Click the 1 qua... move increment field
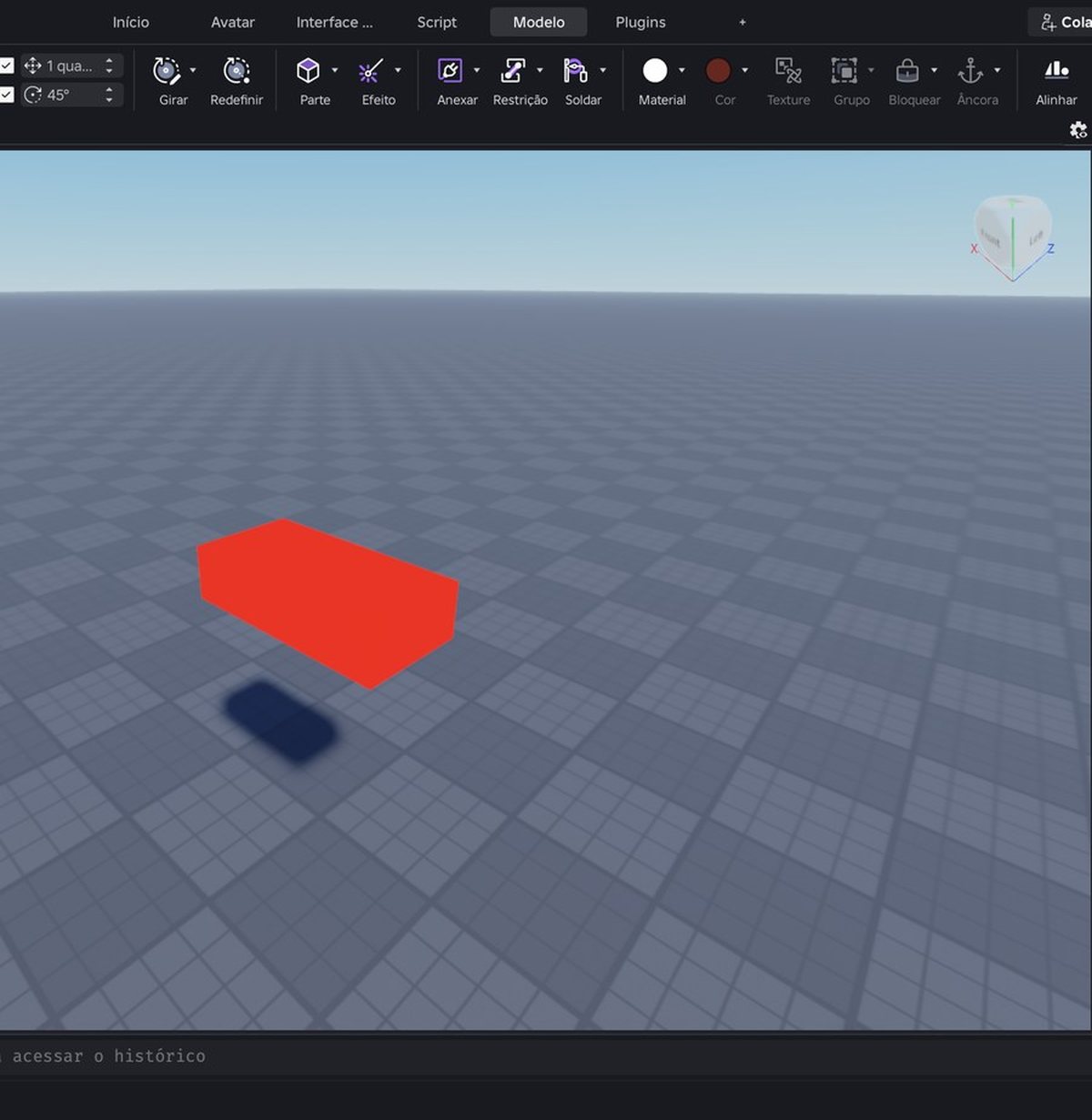Screen dimensions: 1092x1120 tap(71, 66)
